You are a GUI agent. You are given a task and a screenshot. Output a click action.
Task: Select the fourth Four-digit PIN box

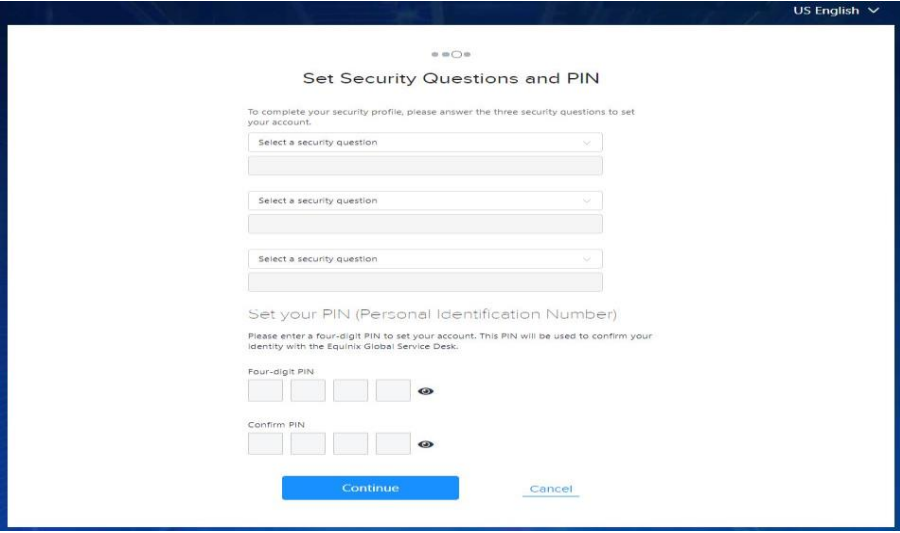pyautogui.click(x=393, y=391)
